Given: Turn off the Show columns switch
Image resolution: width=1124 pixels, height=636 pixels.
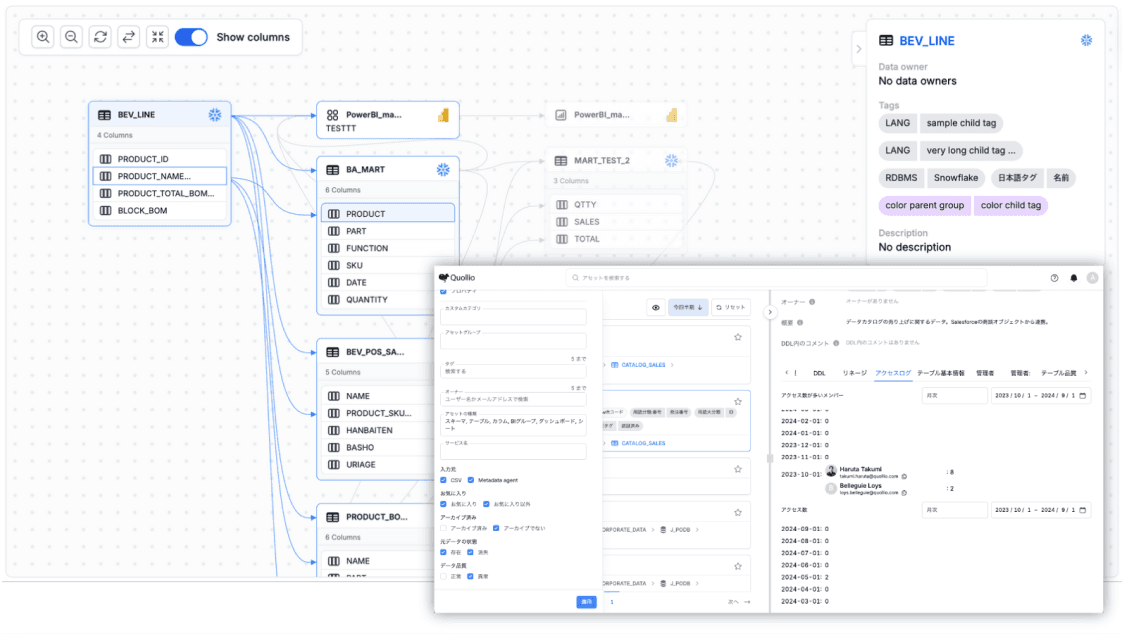Looking at the screenshot, I should [191, 37].
